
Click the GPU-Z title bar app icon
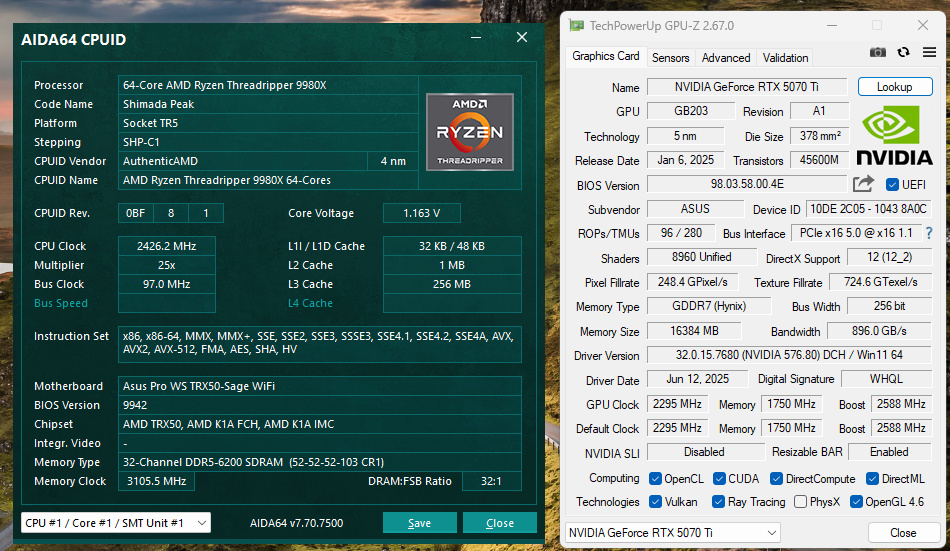pos(577,25)
